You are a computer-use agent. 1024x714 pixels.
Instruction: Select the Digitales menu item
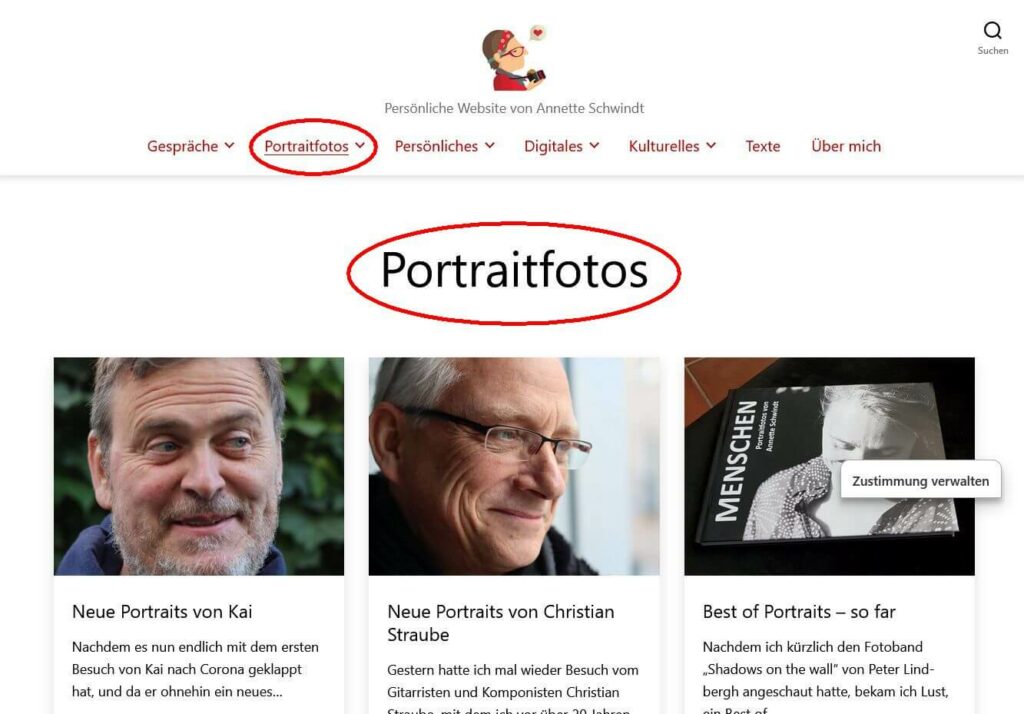tap(553, 146)
